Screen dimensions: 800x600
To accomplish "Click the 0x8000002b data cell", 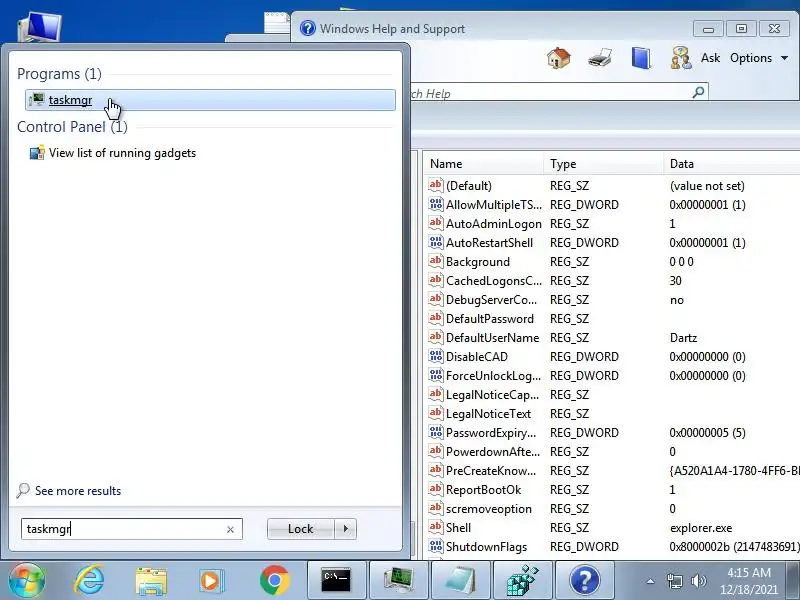I will click(x=734, y=547).
